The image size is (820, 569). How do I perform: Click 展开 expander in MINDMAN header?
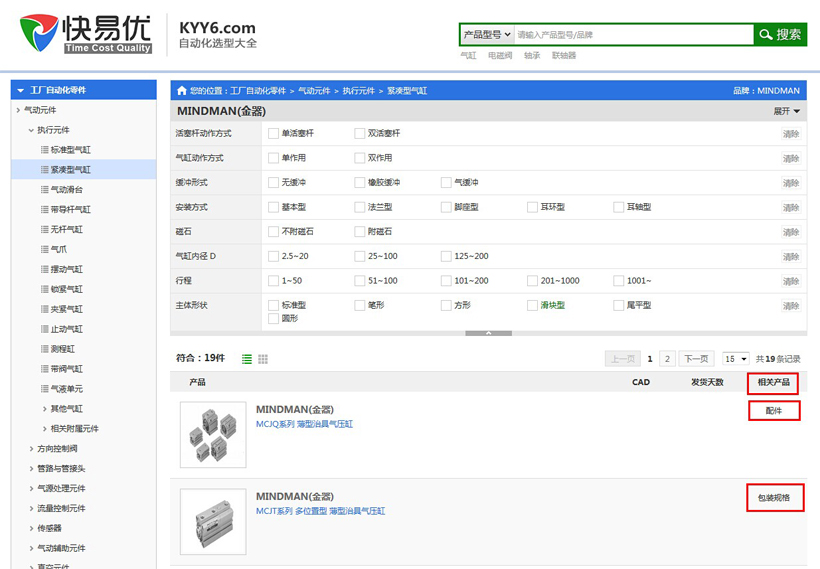787,111
